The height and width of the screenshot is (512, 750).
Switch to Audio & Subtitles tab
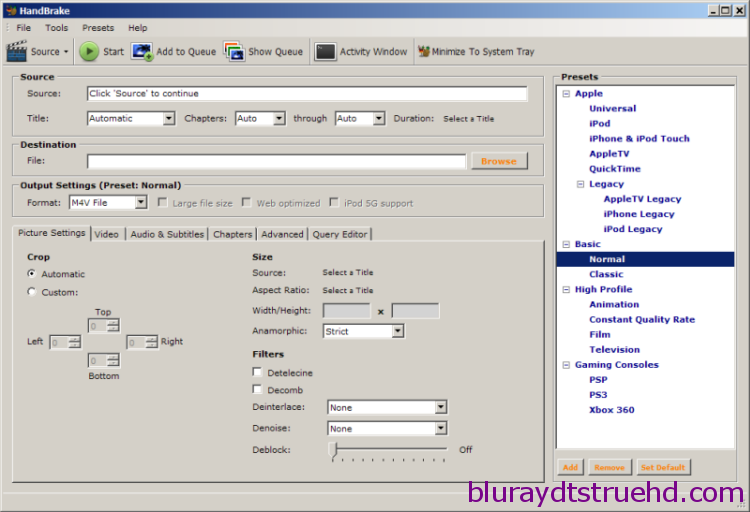pyautogui.click(x=167, y=234)
